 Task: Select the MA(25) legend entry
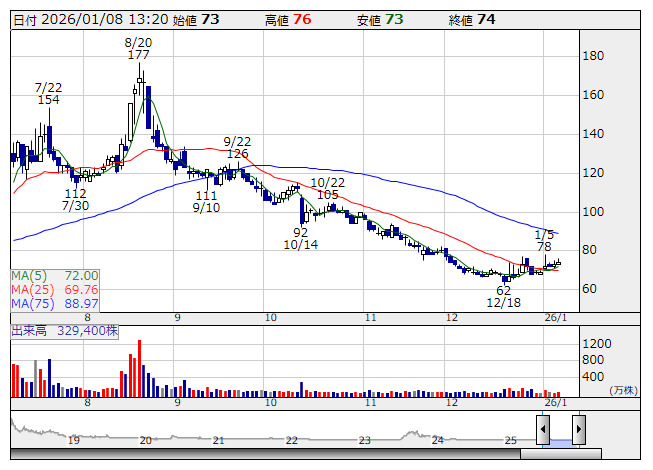(x=55, y=289)
